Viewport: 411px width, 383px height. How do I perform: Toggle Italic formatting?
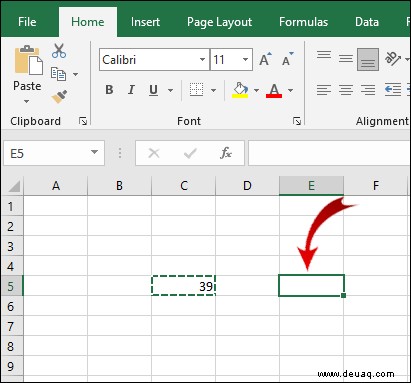[x=131, y=90]
